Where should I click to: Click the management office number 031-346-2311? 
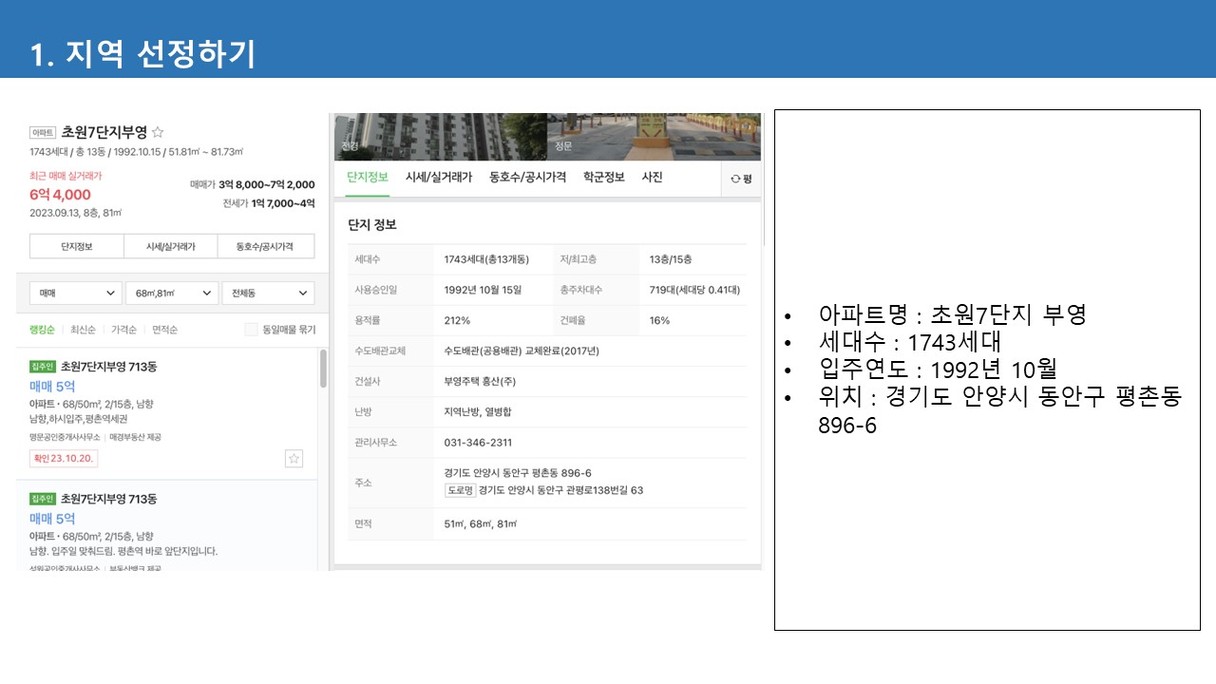coord(478,443)
